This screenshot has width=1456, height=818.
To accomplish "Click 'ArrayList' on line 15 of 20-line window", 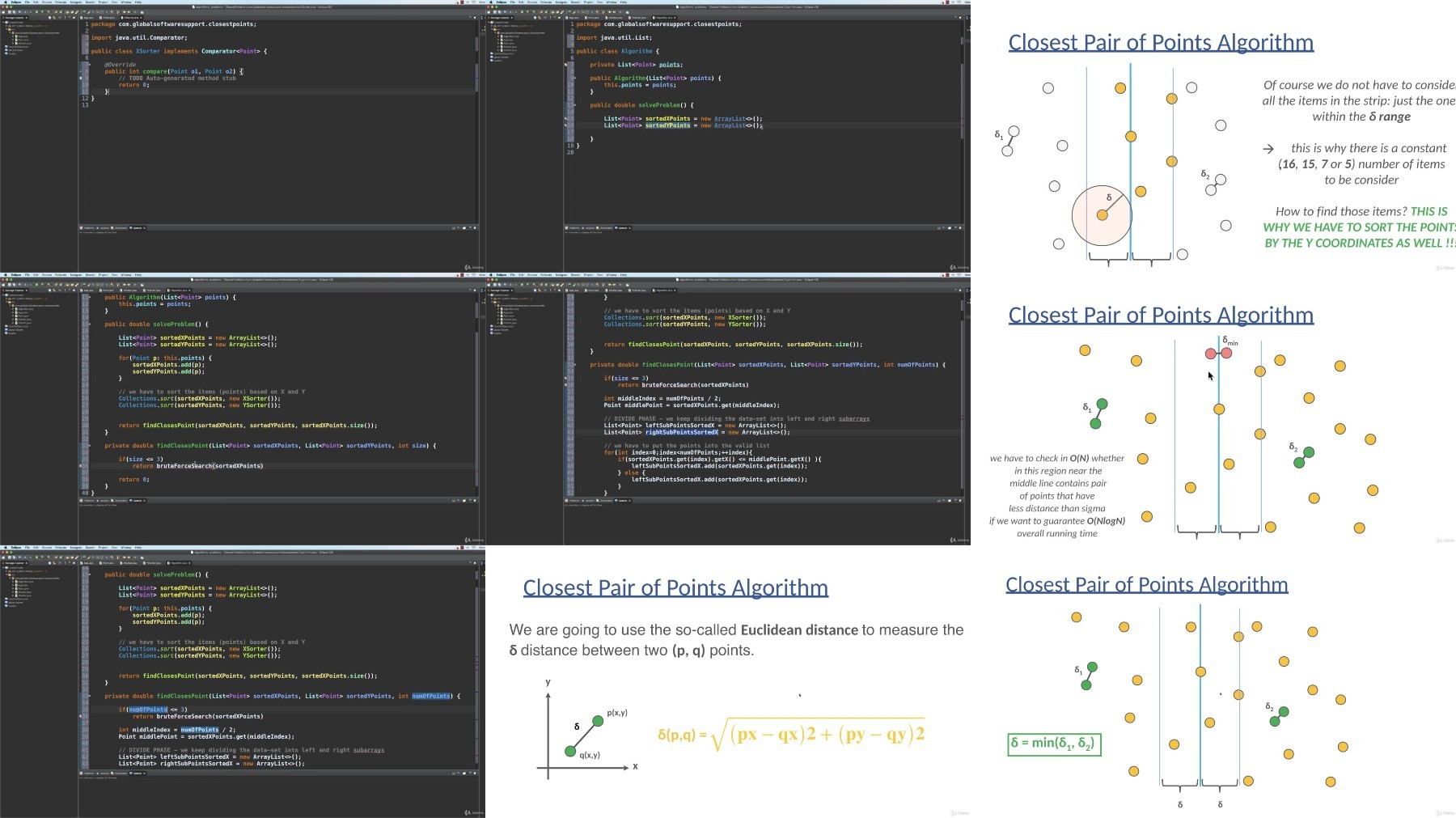I will point(730,118).
